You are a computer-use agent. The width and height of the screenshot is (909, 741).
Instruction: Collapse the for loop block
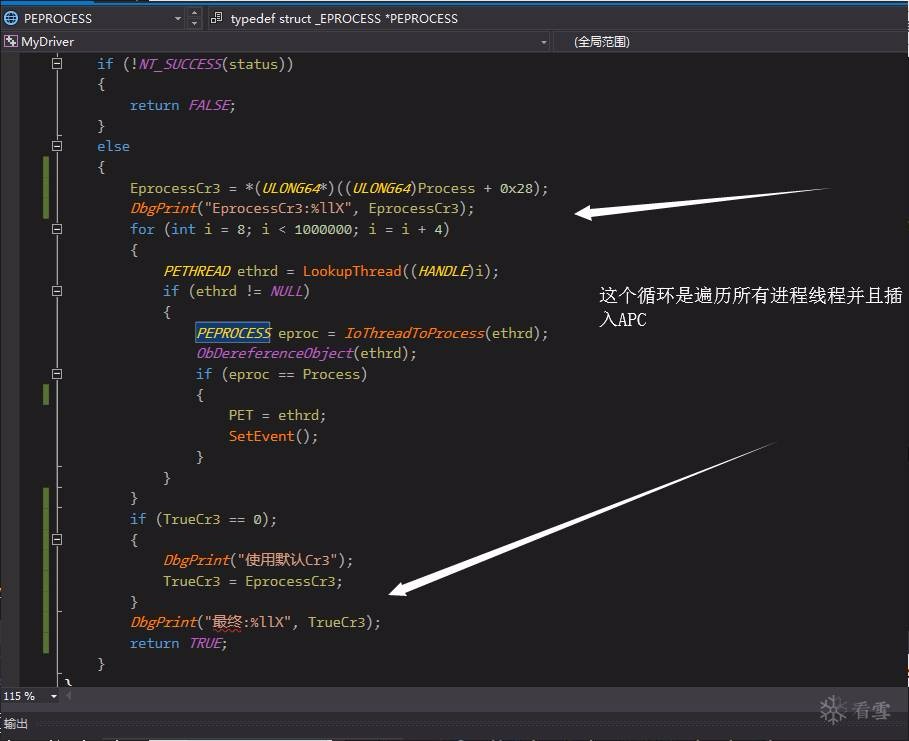[57, 229]
